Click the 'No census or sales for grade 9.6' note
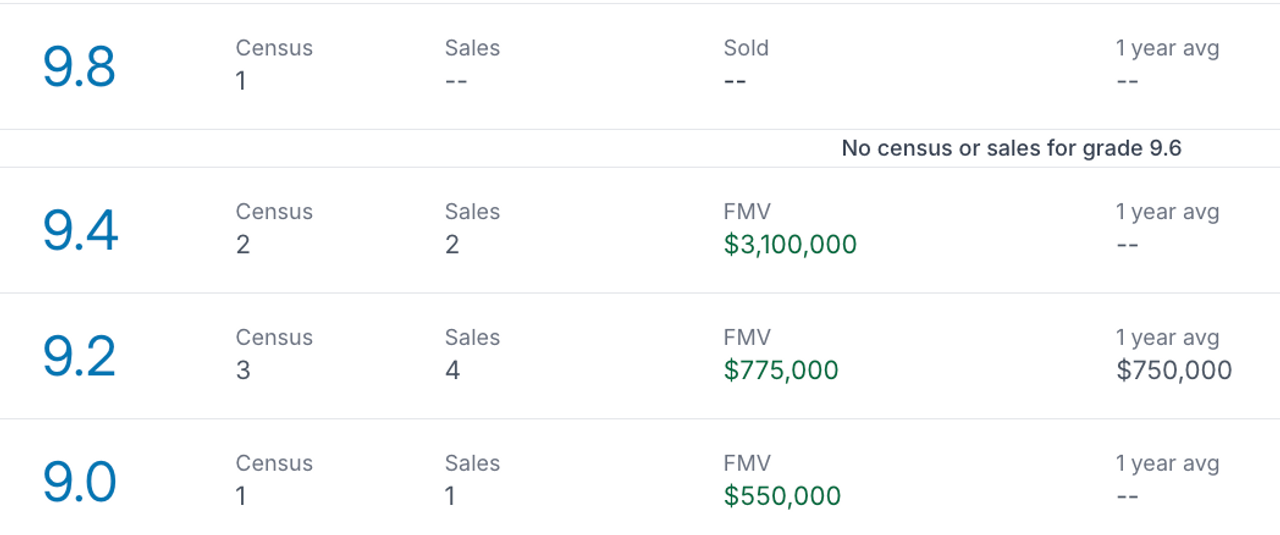 (1012, 149)
